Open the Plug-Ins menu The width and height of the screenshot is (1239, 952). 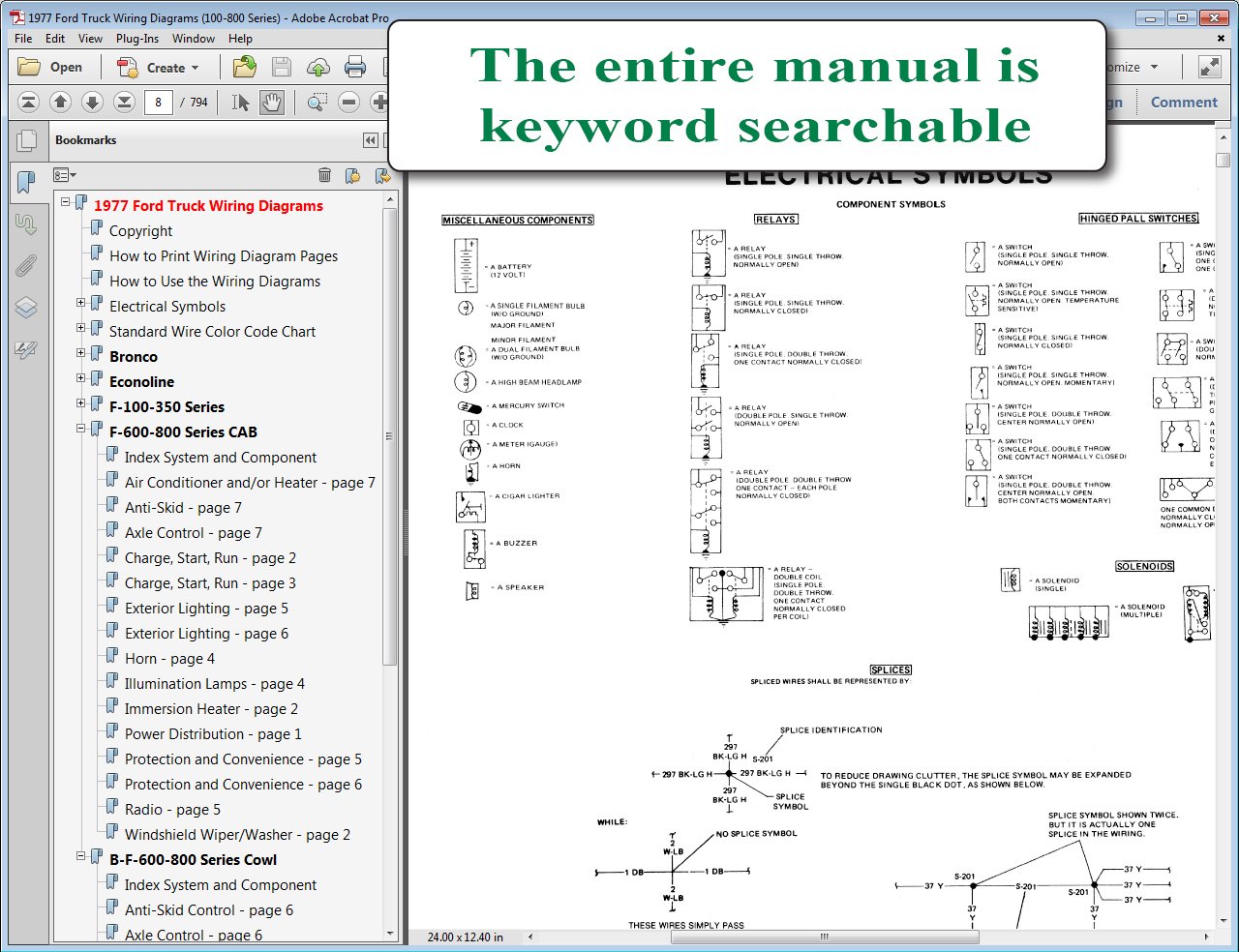click(x=136, y=39)
